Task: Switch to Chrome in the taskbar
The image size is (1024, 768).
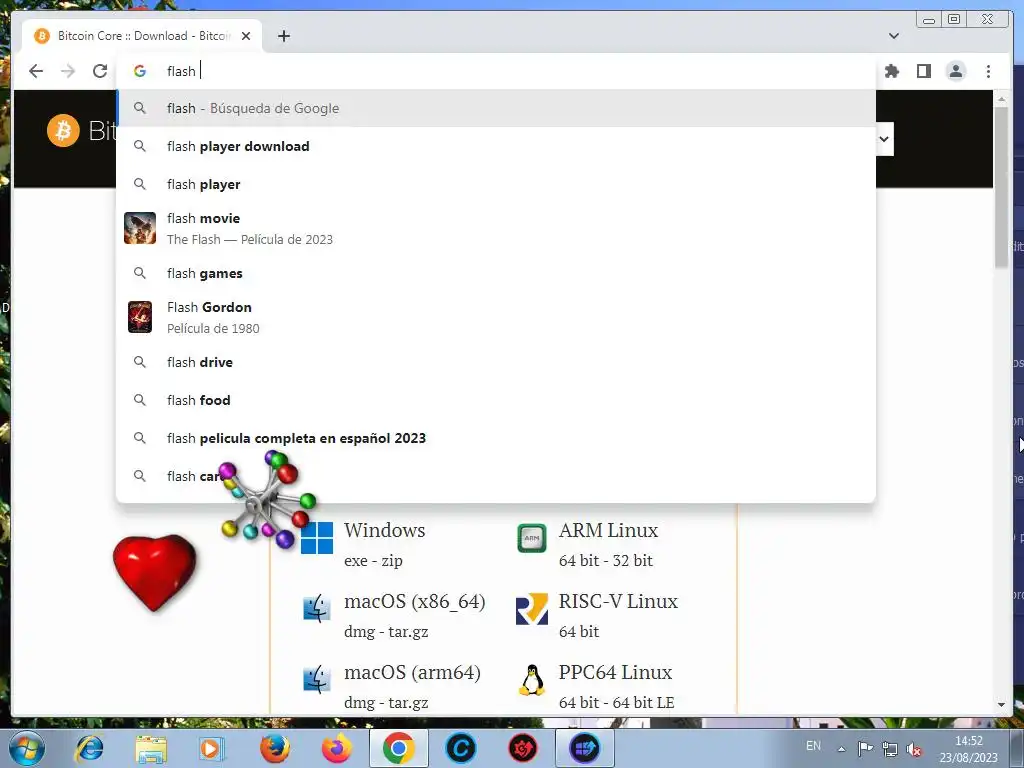Action: (398, 748)
